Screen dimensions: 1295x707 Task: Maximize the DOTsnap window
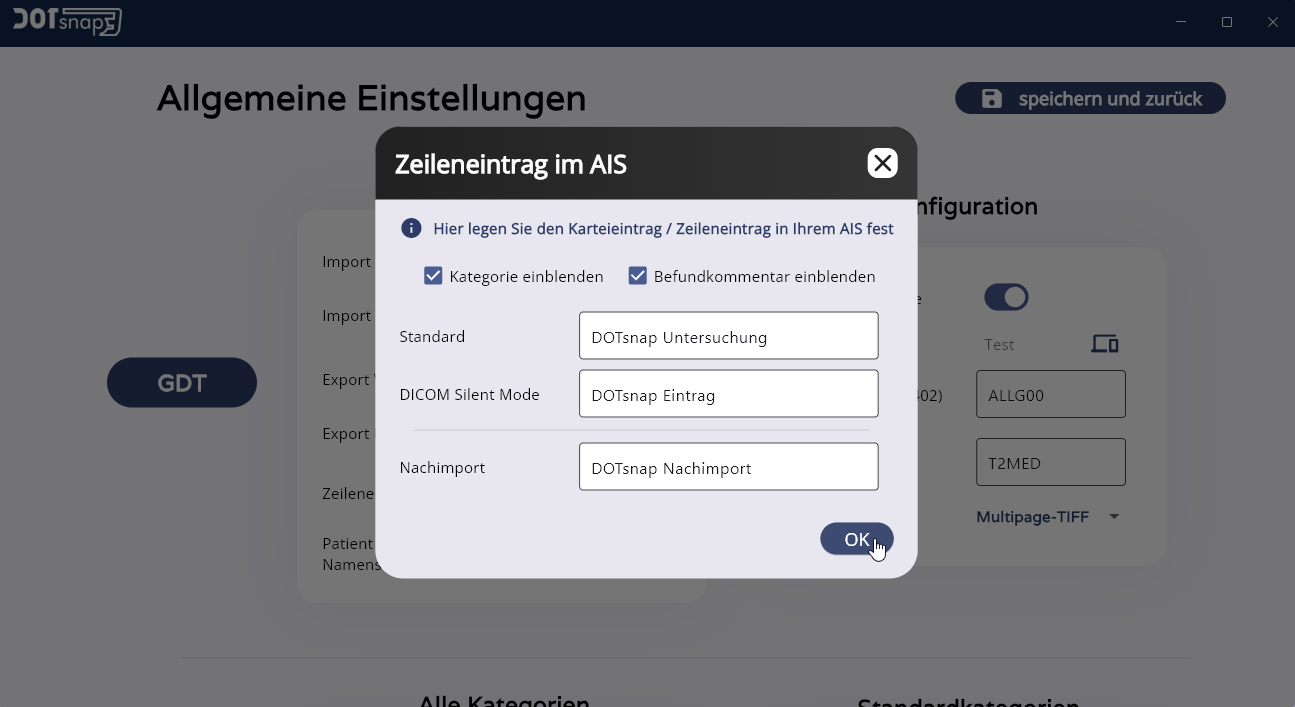click(x=1227, y=22)
